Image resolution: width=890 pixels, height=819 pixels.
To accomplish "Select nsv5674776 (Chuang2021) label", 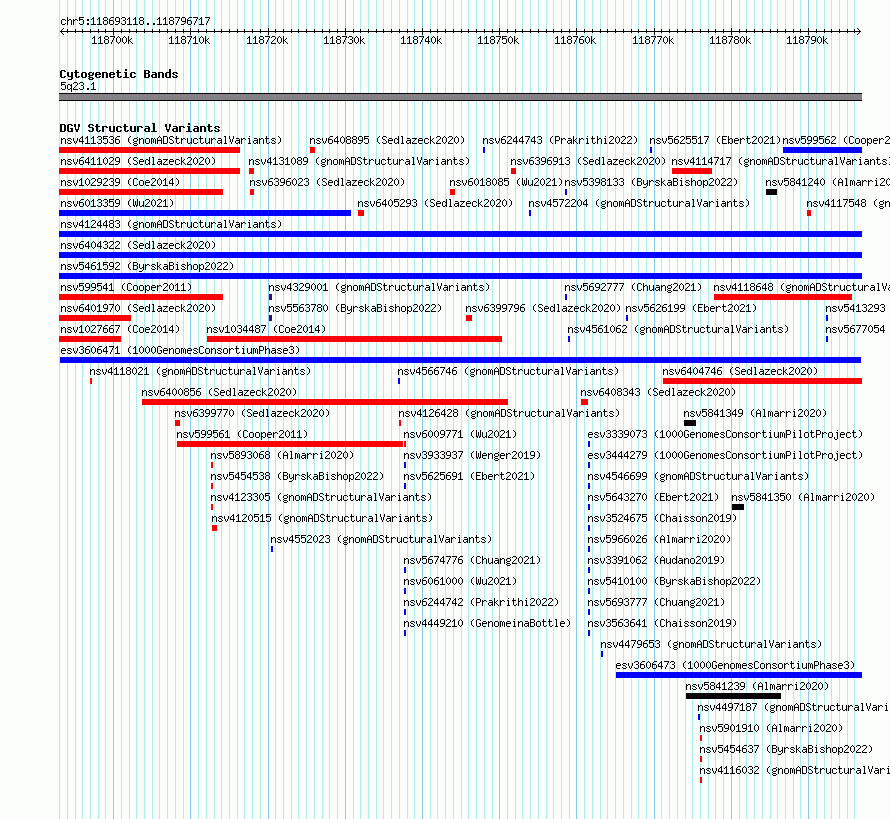I will pos(472,560).
